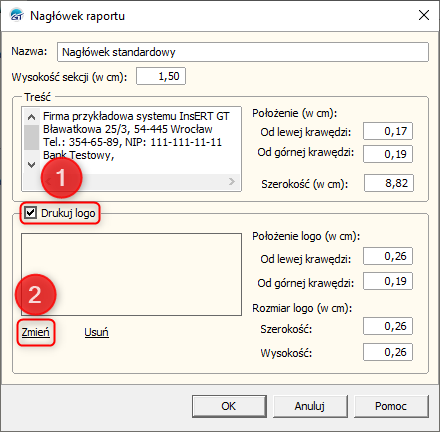
Task: Click the logo Szerokość size field
Action: [x=388, y=326]
